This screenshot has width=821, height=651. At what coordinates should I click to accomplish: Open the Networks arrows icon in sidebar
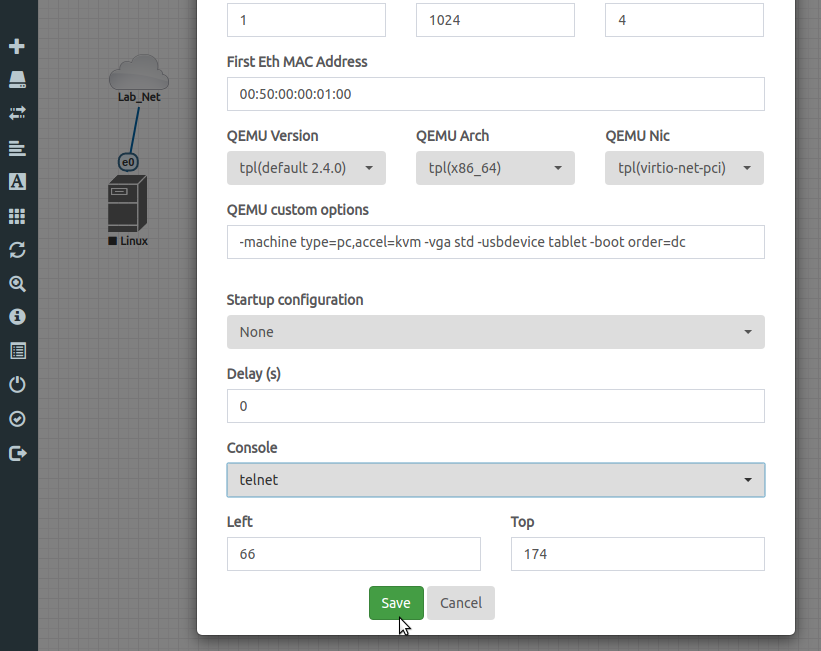(17, 113)
